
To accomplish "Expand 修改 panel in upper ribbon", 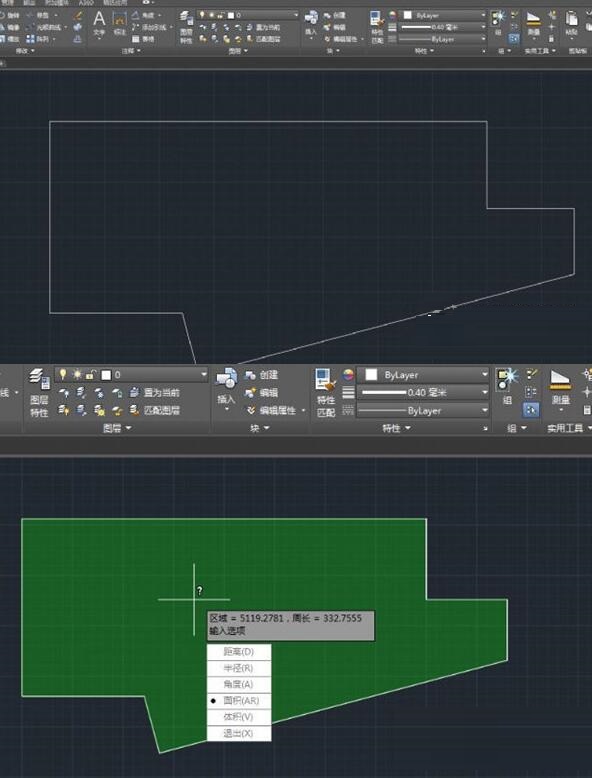I will (x=25, y=51).
